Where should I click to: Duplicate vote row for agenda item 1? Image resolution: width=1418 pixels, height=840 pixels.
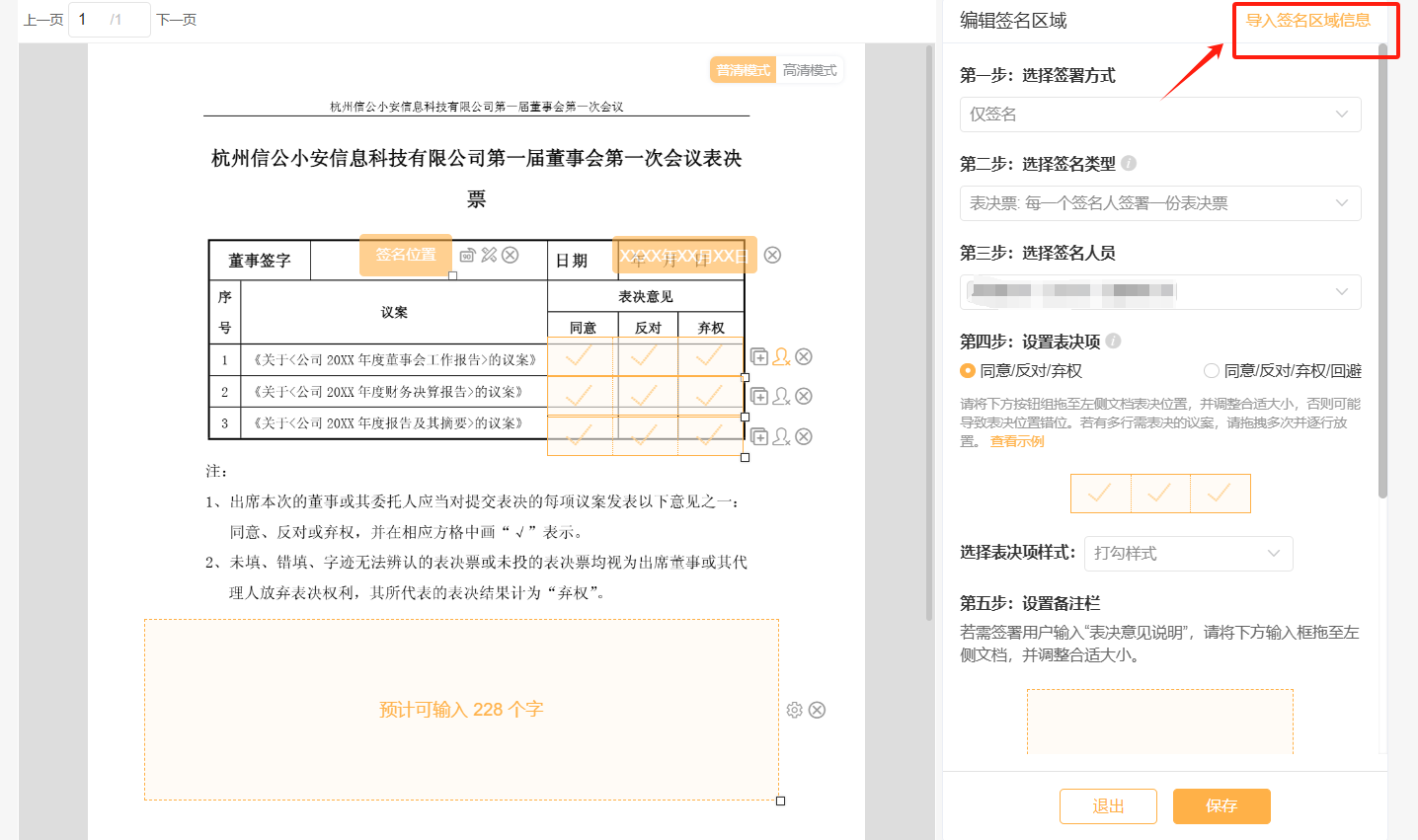(759, 356)
